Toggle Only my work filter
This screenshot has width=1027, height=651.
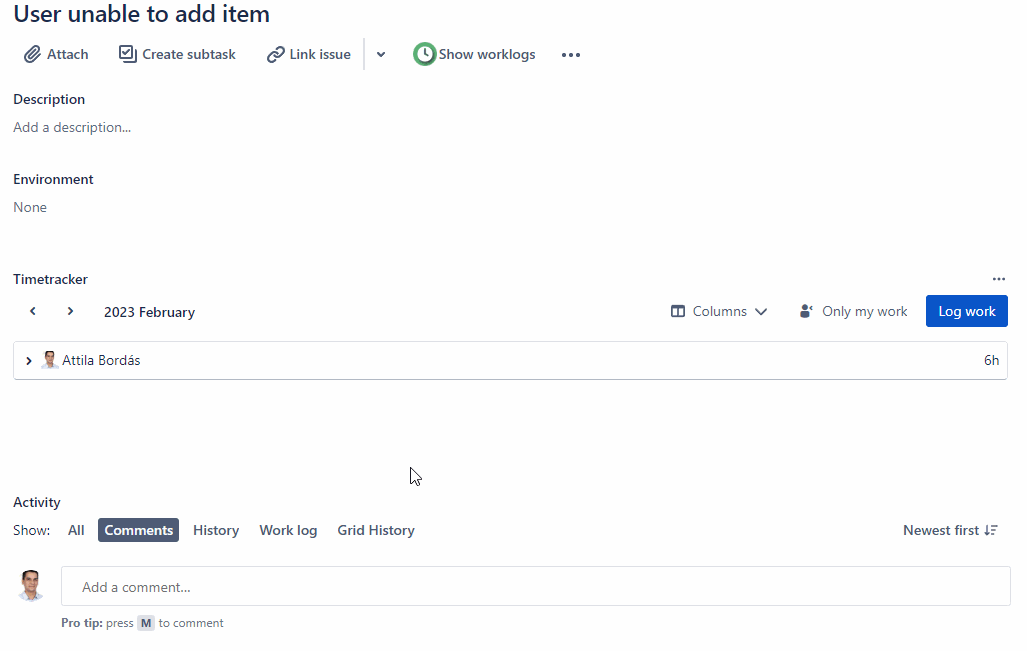tap(853, 312)
